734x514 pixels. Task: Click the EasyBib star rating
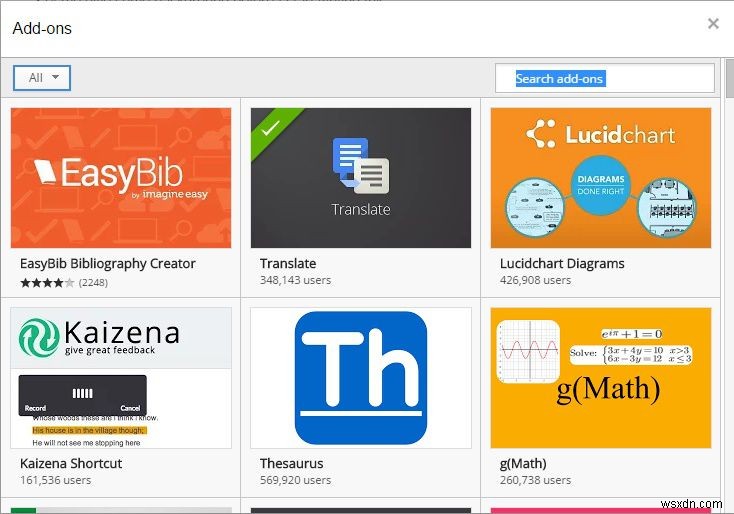click(x=47, y=283)
